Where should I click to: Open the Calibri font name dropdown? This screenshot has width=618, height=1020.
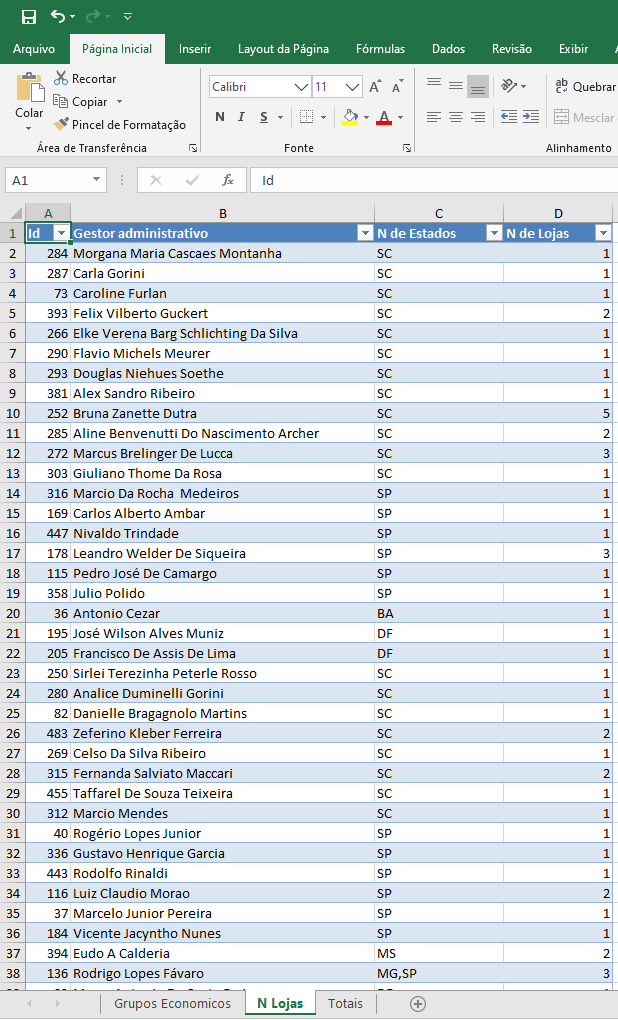301,87
